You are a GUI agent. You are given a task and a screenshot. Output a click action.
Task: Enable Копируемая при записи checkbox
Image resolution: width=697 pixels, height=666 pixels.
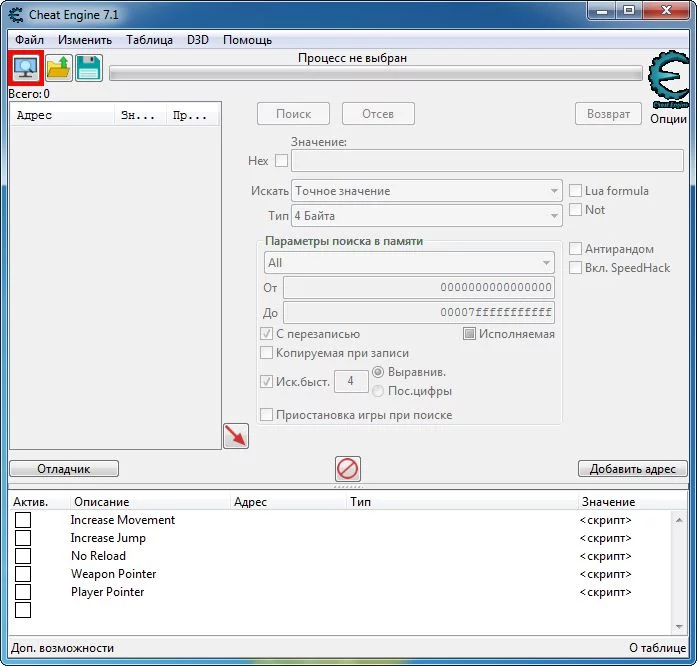tap(266, 353)
